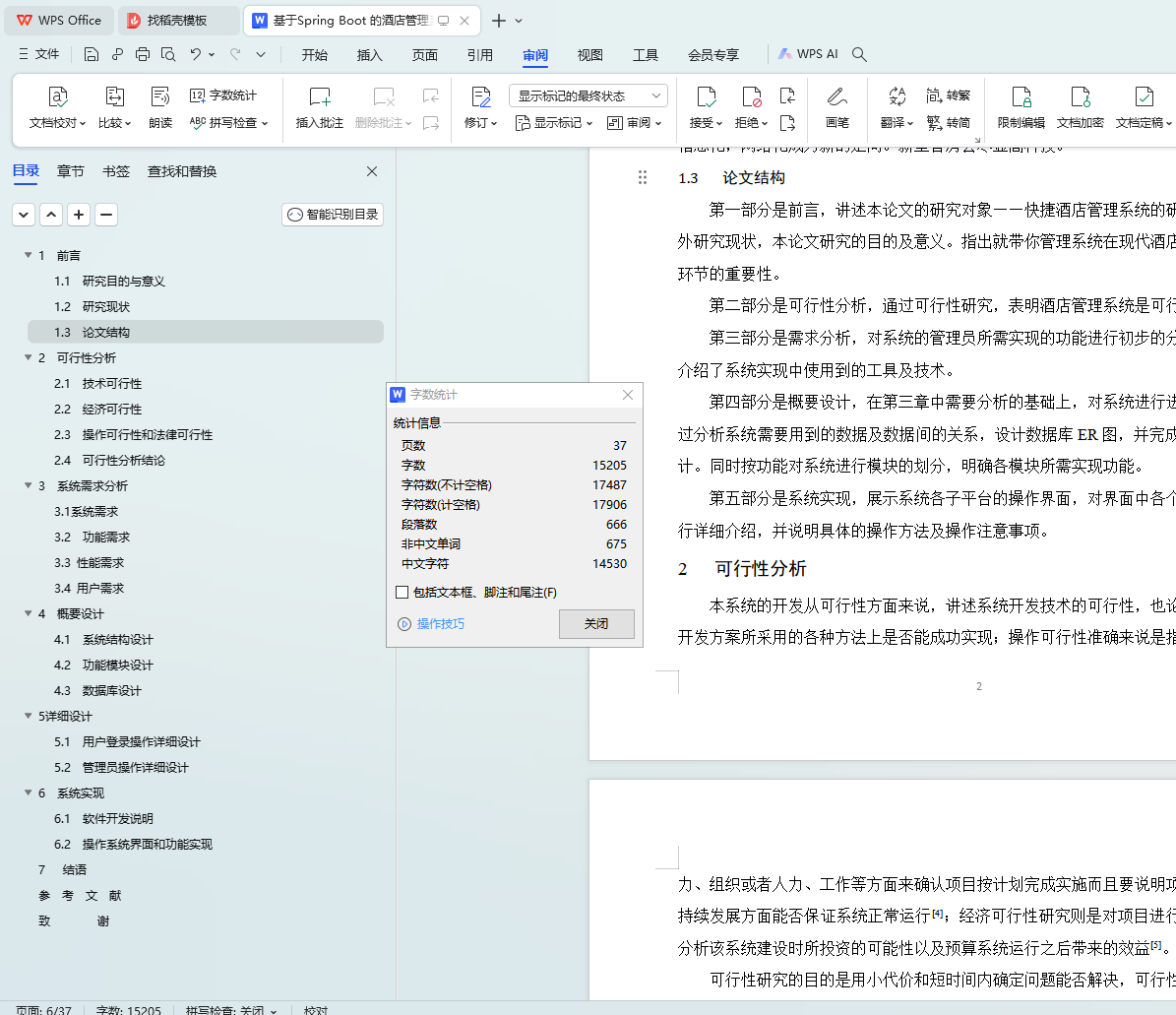Click the Undo arrow icon
Screen dimensions: 1176x1015
(x=195, y=54)
